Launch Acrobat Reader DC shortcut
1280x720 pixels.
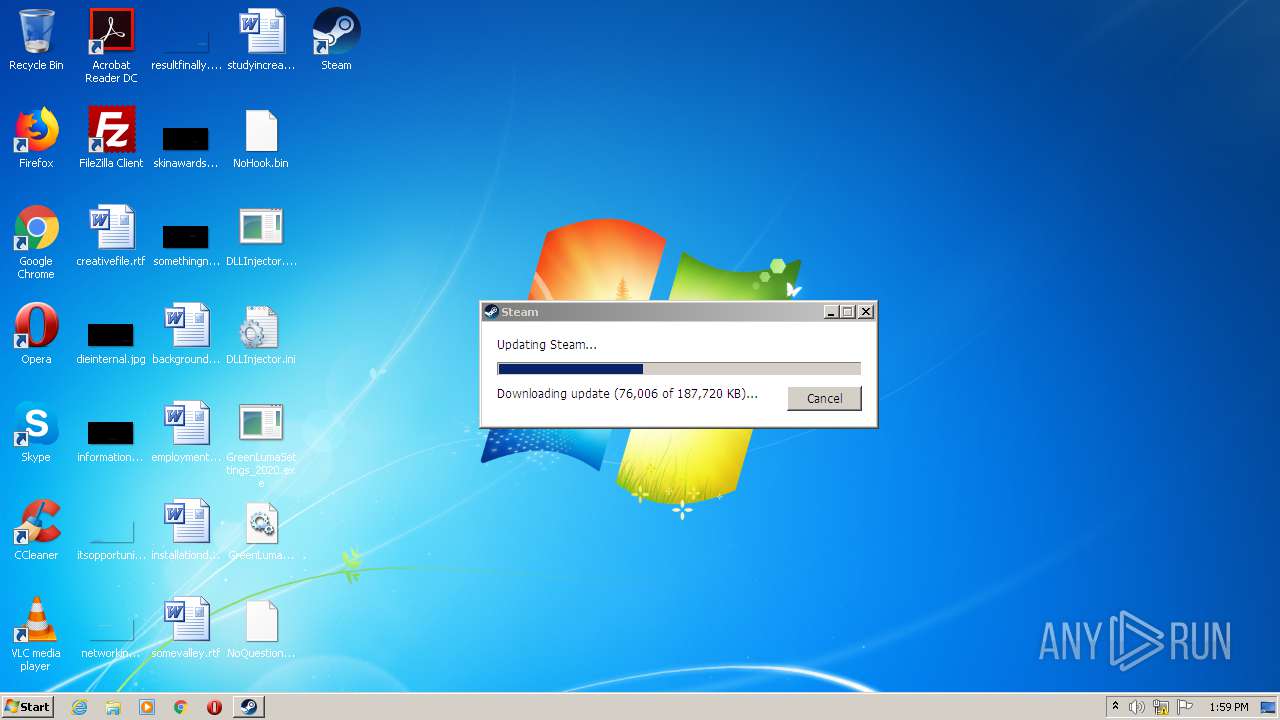111,47
